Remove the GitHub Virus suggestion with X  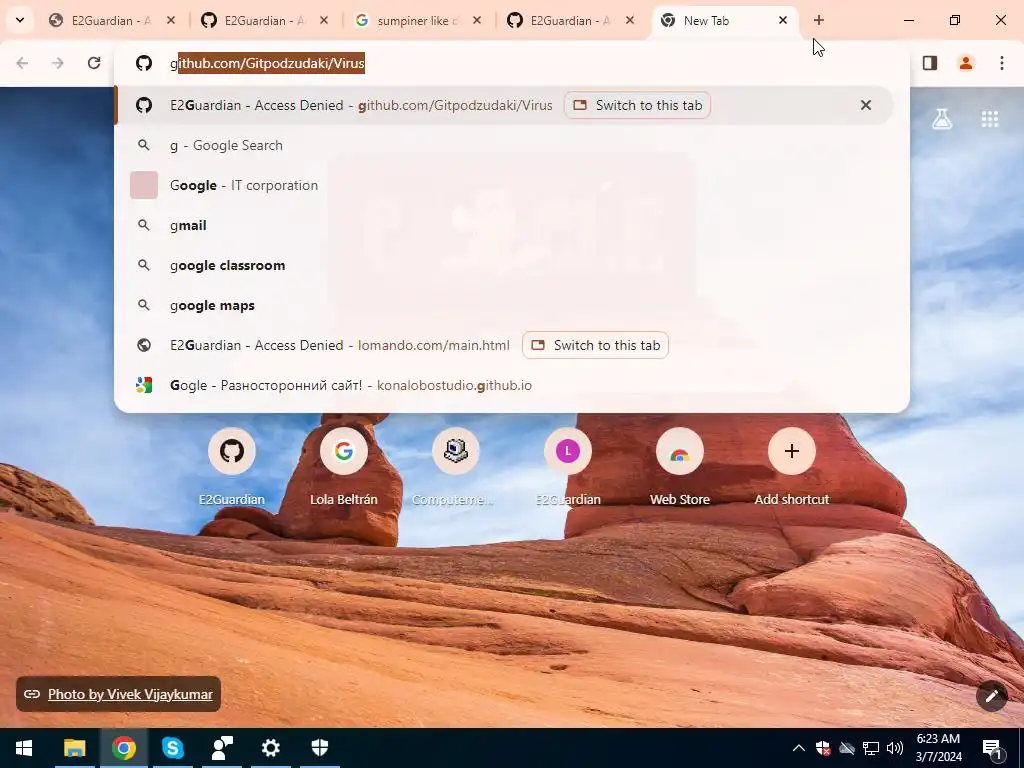coord(866,105)
